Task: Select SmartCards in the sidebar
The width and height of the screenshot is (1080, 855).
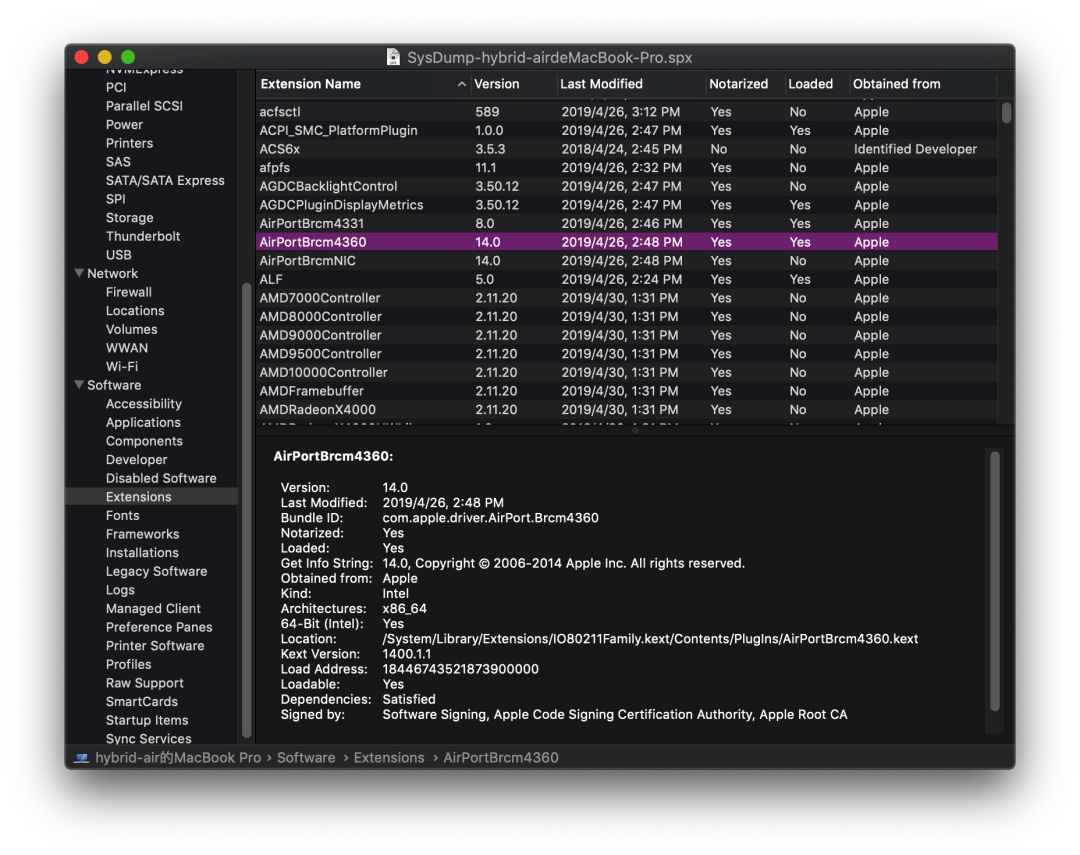Action: (142, 701)
